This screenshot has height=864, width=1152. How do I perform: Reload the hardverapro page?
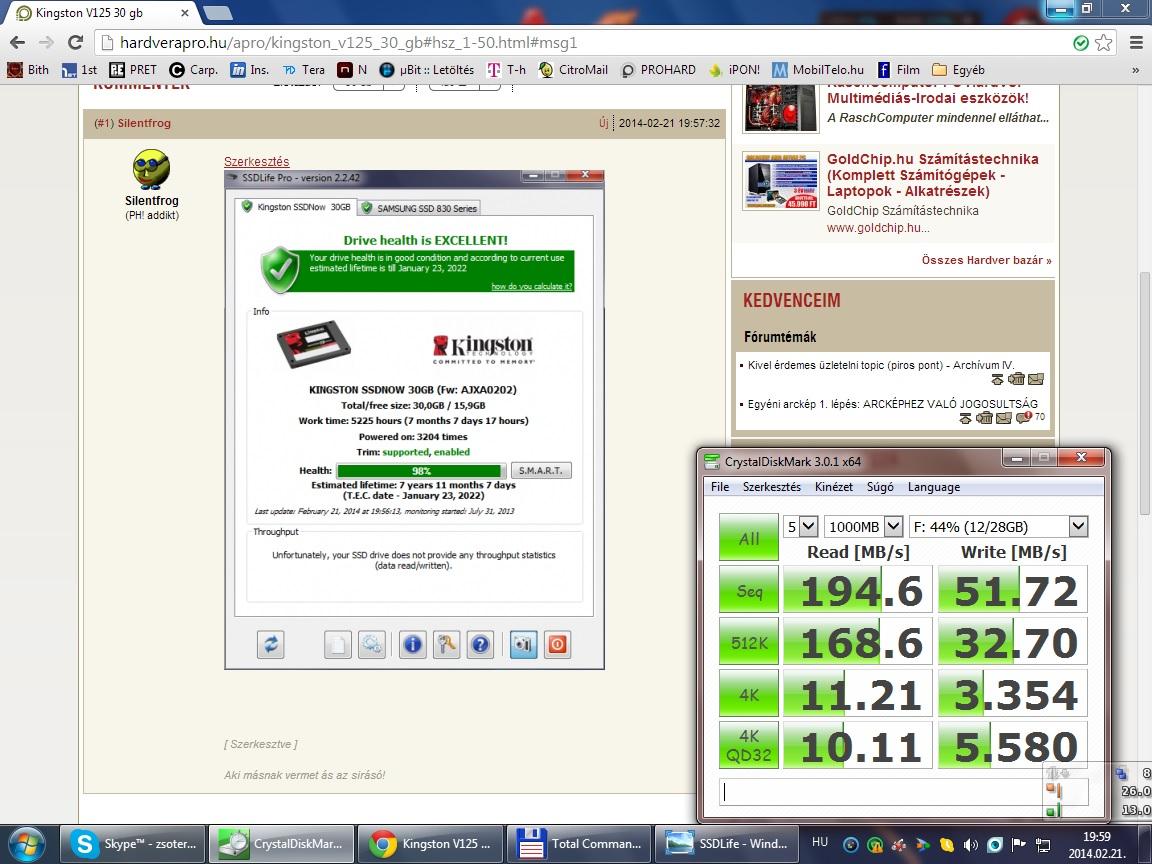pos(75,43)
